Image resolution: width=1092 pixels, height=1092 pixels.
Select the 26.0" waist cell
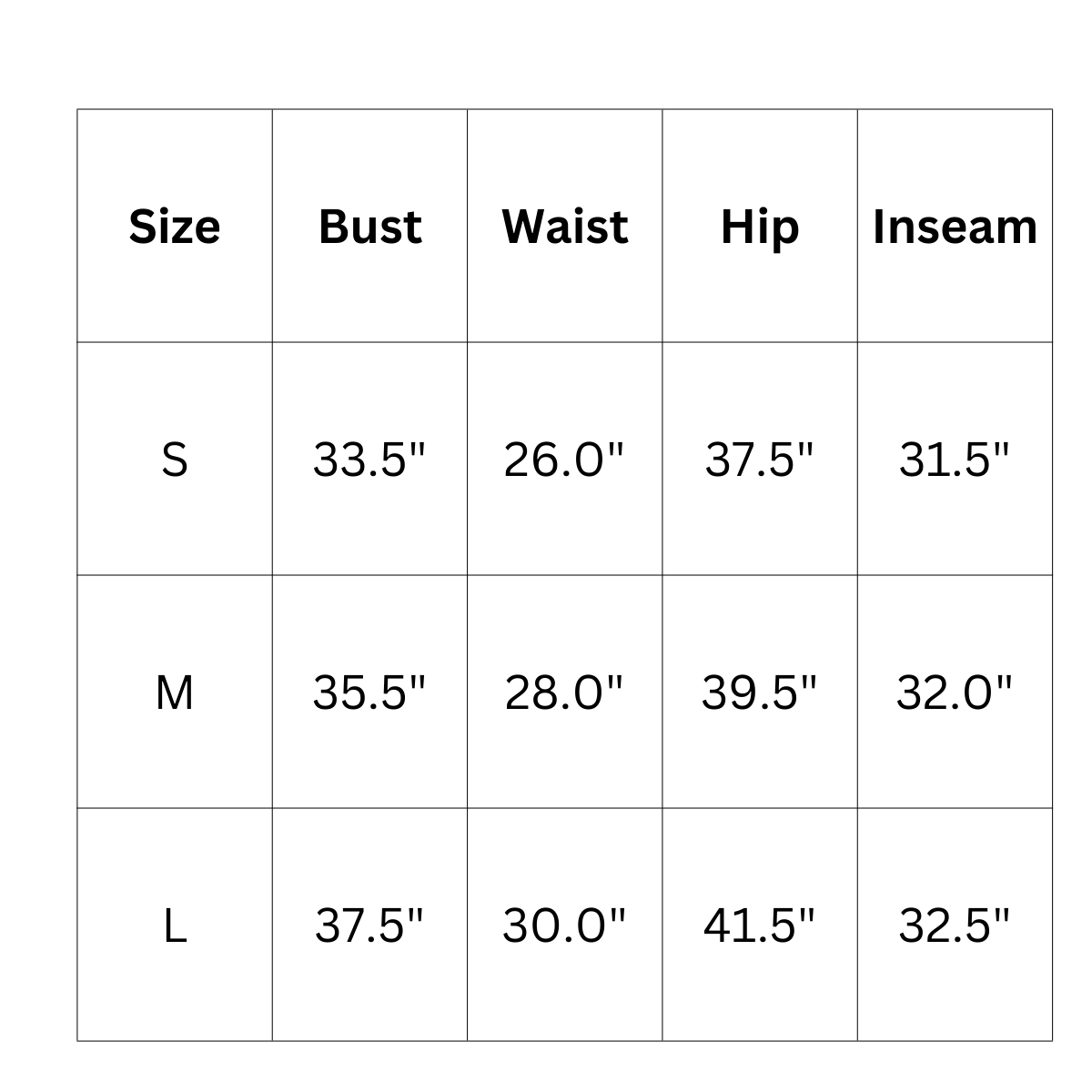[x=564, y=459]
